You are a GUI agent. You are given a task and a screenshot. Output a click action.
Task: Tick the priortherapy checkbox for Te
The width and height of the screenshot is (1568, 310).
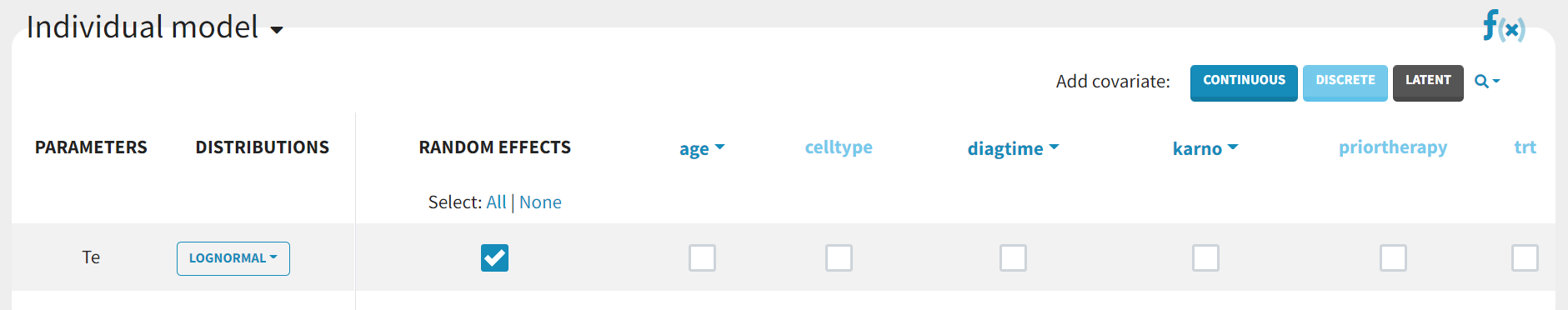click(1393, 257)
